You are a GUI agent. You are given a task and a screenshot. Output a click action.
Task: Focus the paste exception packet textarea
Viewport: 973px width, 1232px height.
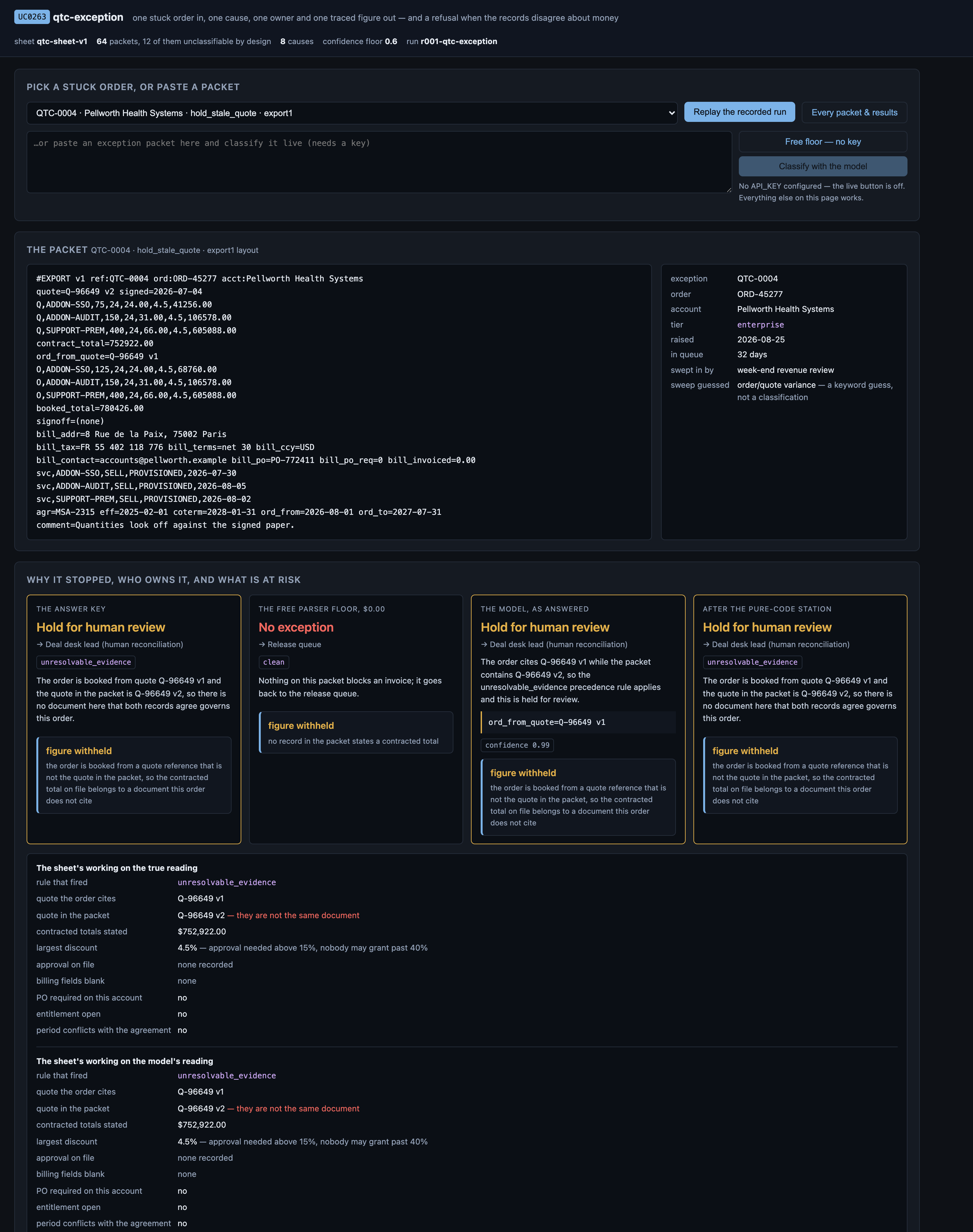(x=379, y=162)
